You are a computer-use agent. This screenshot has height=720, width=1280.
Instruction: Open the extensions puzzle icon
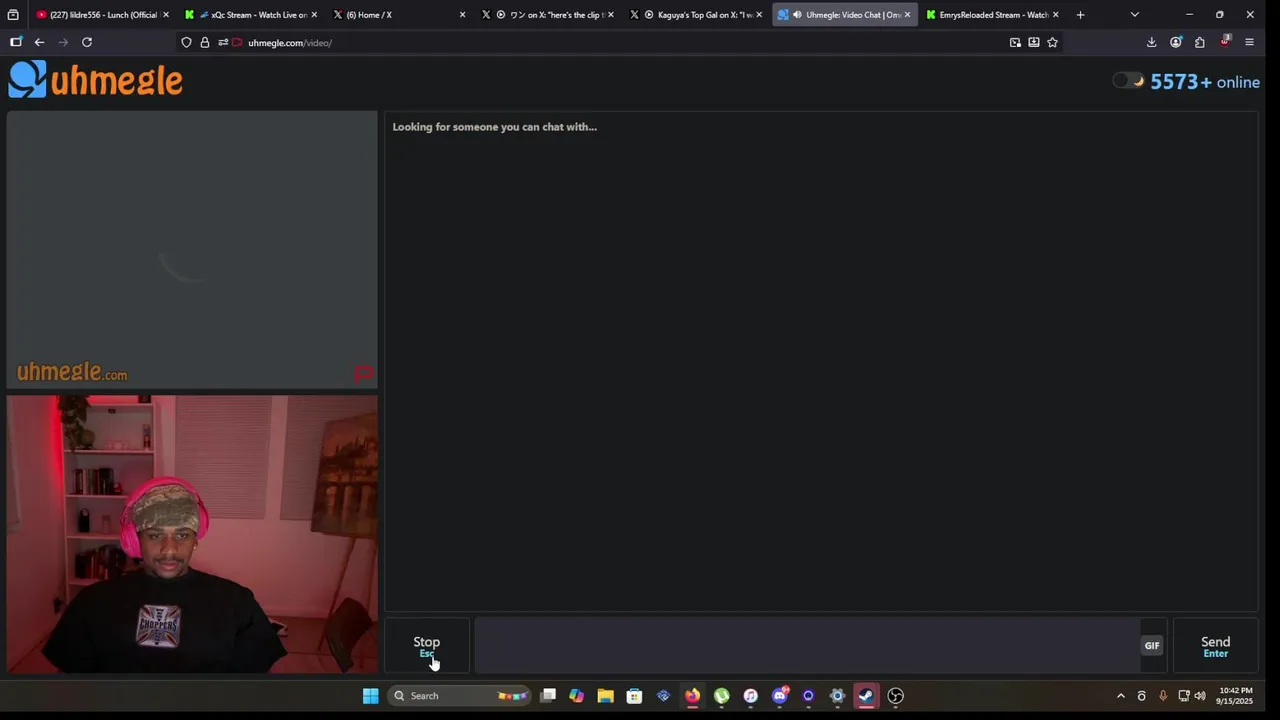(1200, 42)
